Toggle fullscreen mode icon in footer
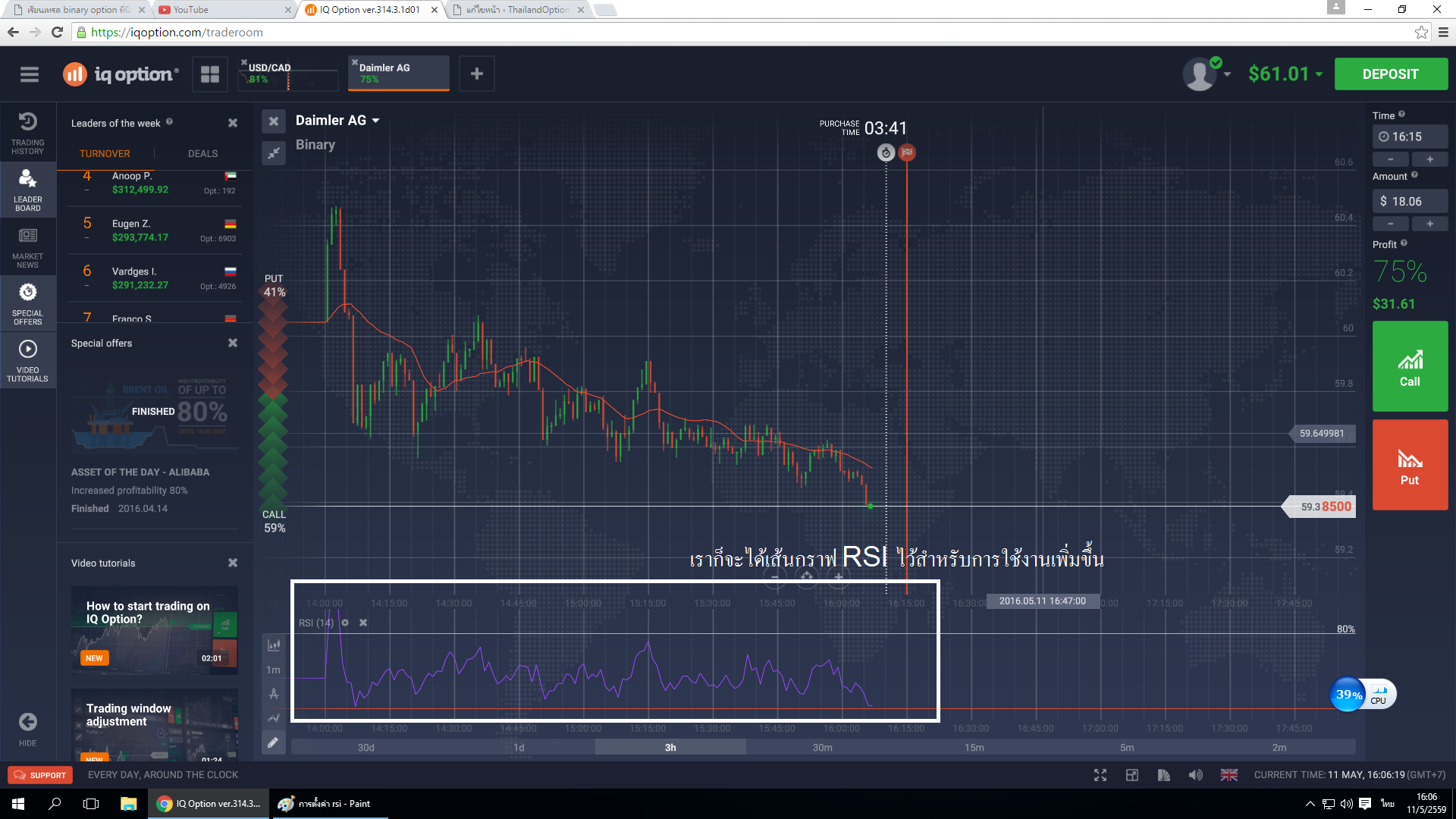The width and height of the screenshot is (1456, 819). coord(1100,775)
